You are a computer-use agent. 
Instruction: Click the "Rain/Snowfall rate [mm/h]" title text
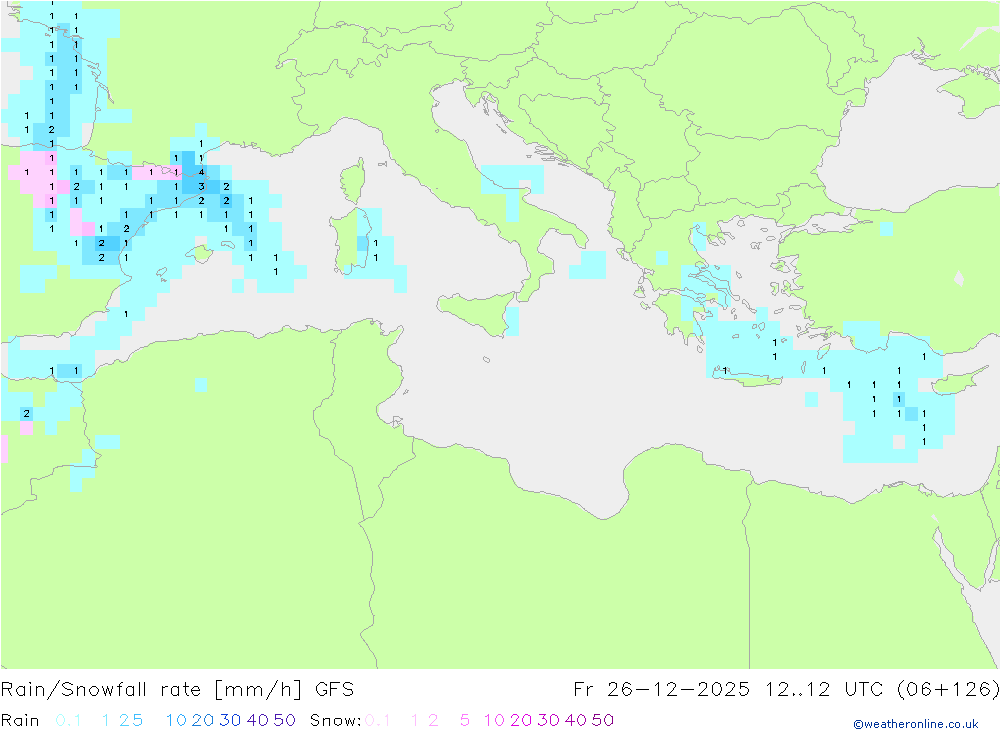[x=151, y=690]
